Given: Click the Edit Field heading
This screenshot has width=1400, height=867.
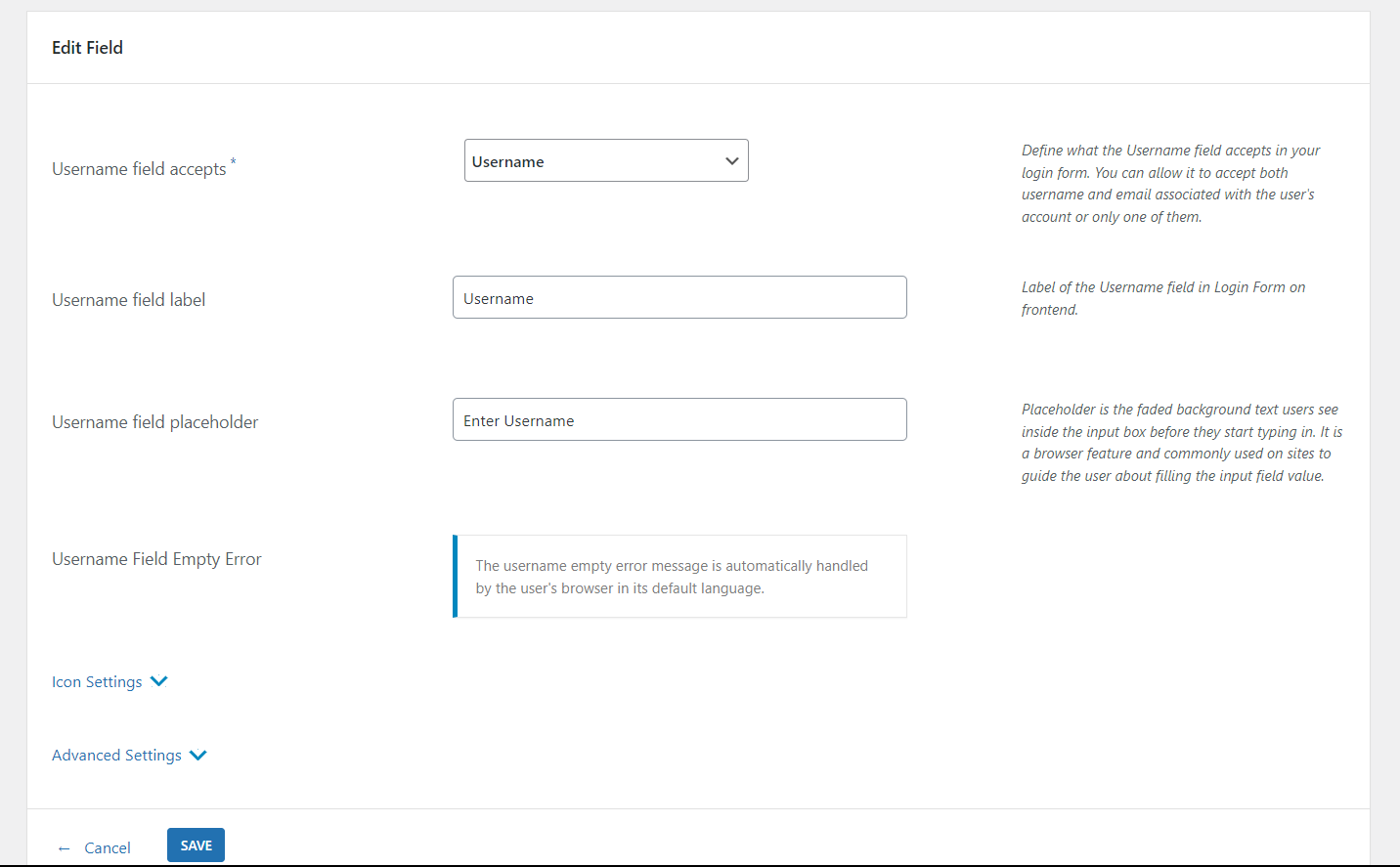Looking at the screenshot, I should (87, 47).
